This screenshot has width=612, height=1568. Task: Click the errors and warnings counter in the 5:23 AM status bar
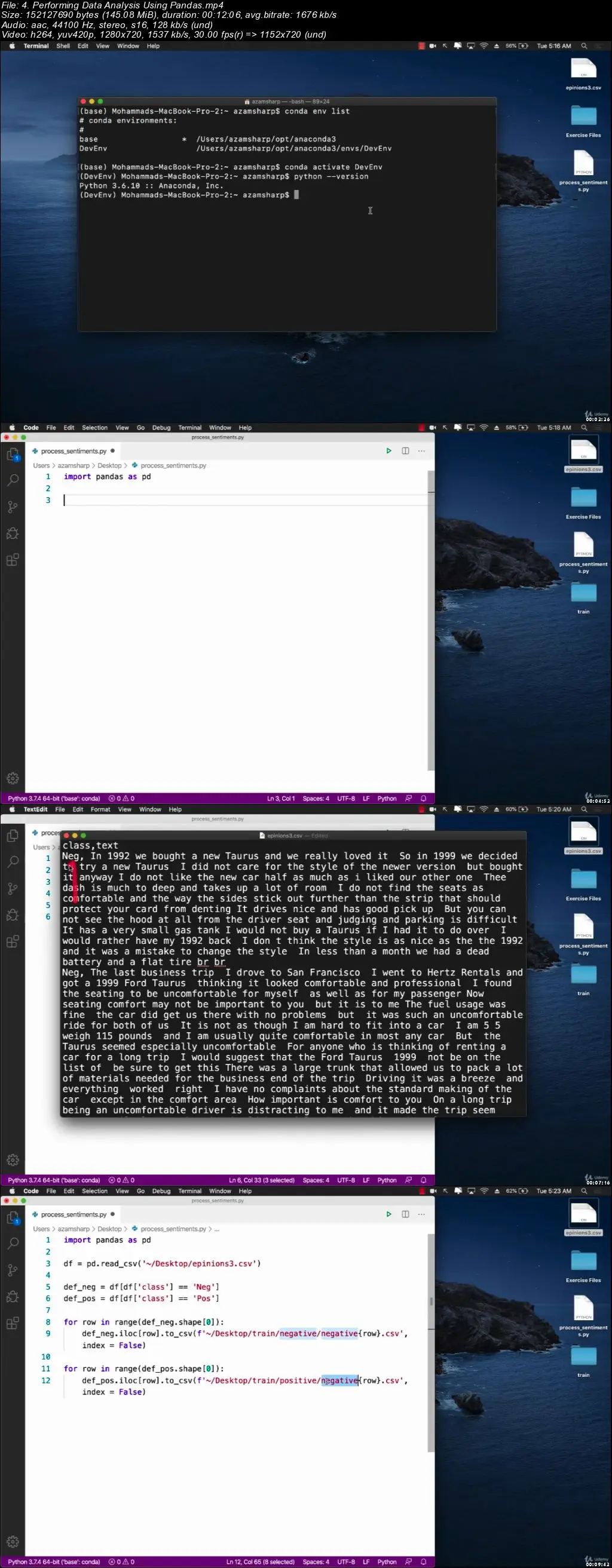tap(121, 1562)
